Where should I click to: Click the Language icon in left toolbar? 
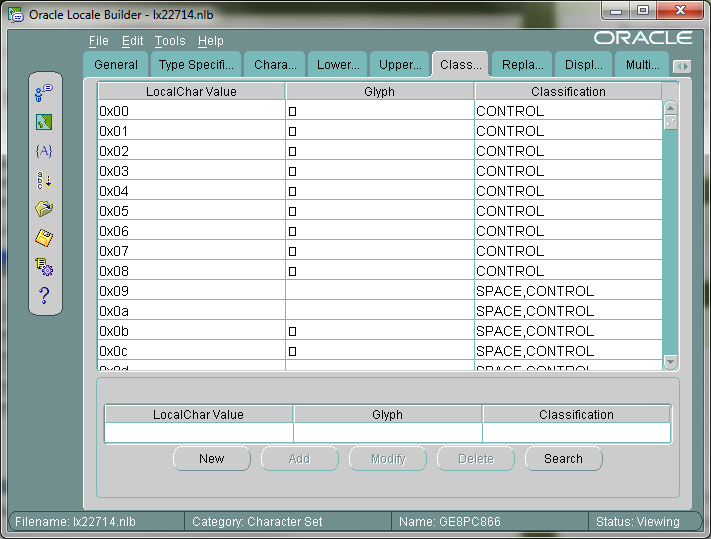(44, 93)
